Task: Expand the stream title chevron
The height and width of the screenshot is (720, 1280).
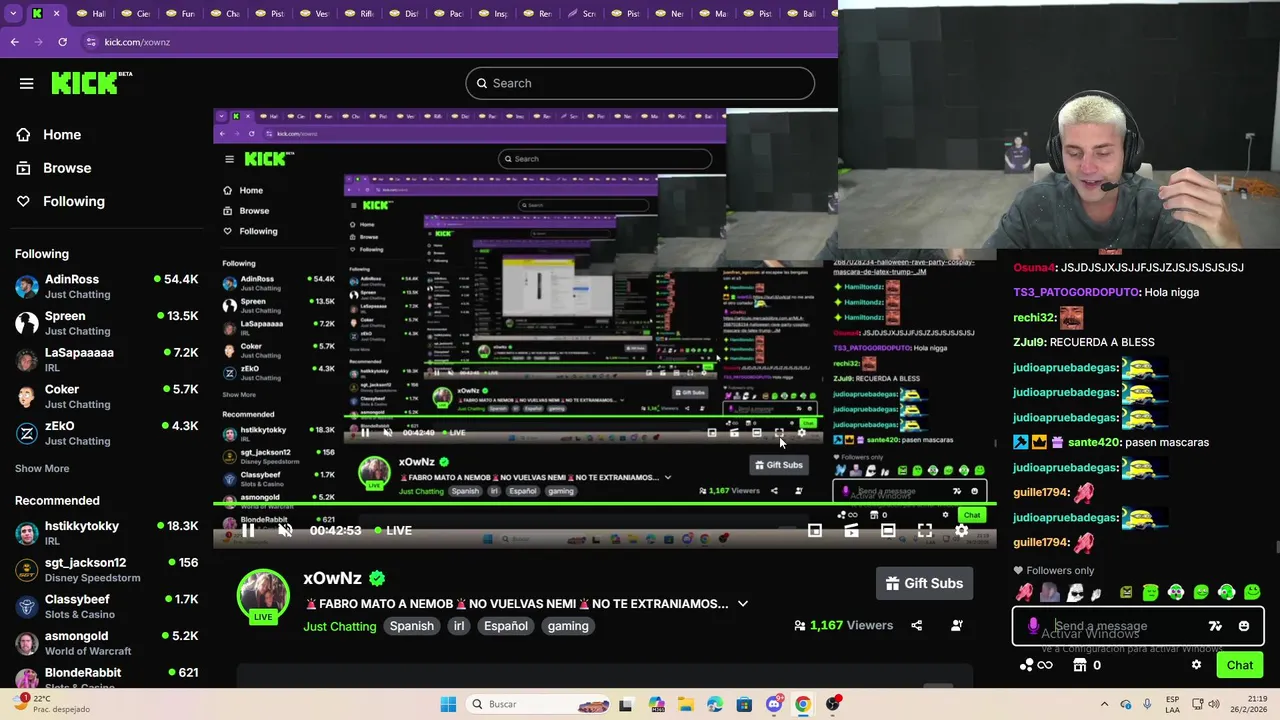Action: [742, 604]
